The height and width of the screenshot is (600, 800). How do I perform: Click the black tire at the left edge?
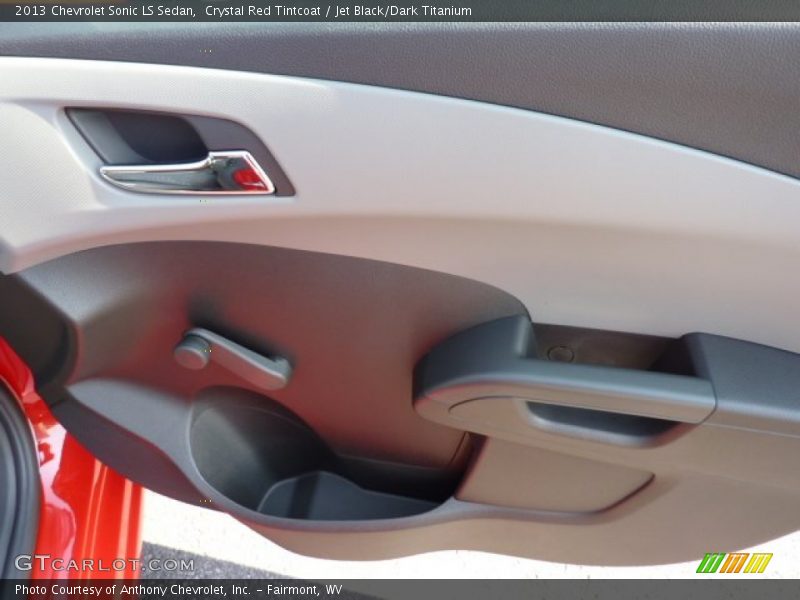coord(15,480)
